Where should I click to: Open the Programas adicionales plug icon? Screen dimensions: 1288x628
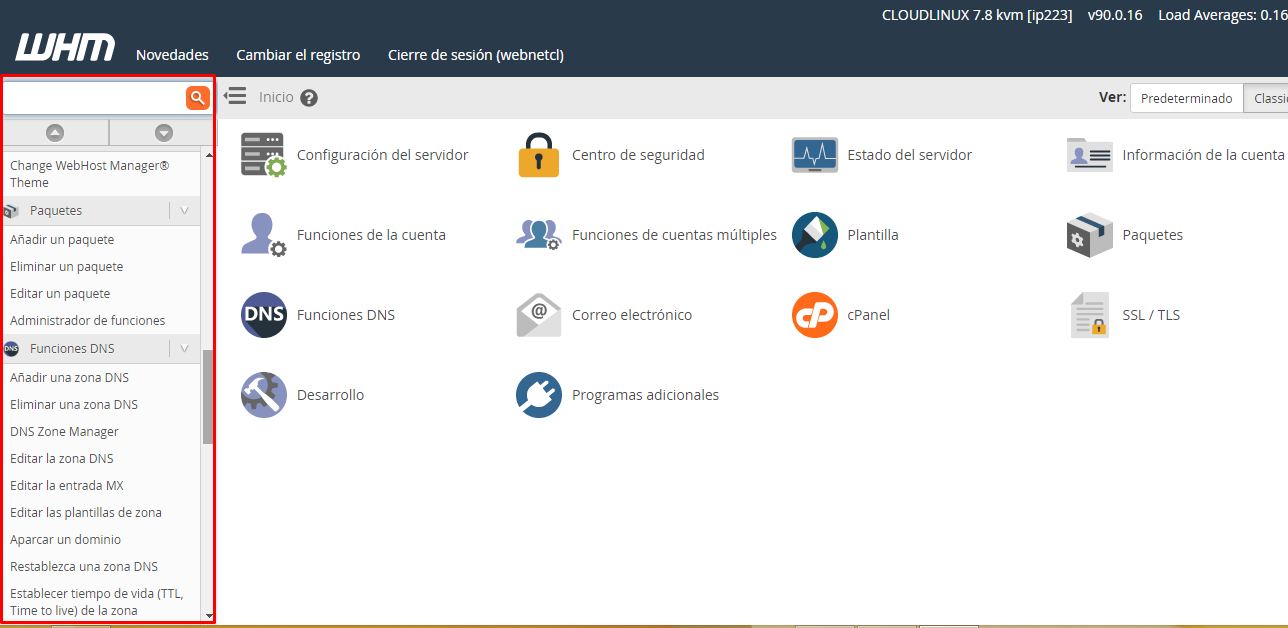539,395
